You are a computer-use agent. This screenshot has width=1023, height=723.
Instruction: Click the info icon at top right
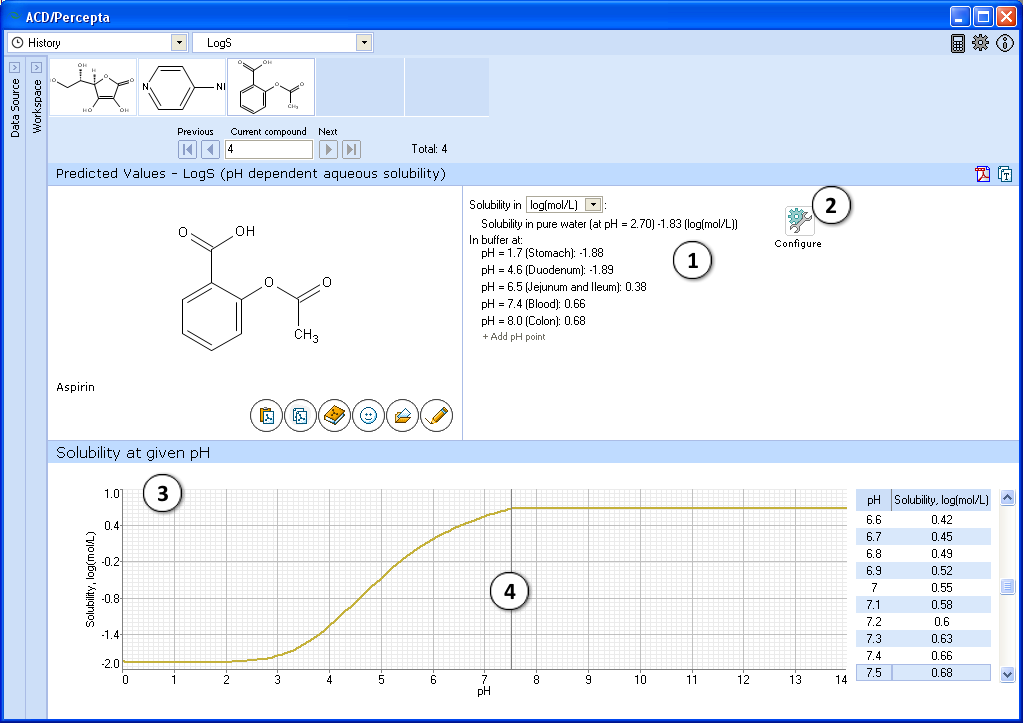tap(1005, 43)
